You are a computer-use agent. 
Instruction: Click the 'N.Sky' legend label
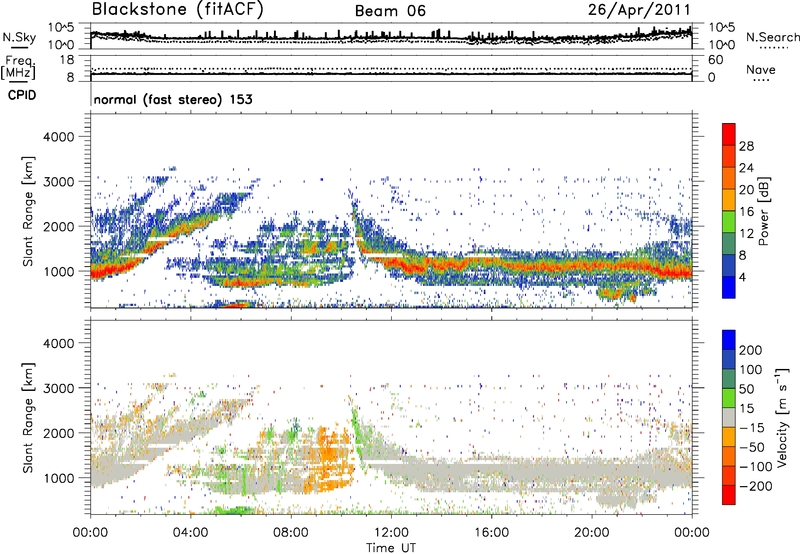(x=19, y=37)
